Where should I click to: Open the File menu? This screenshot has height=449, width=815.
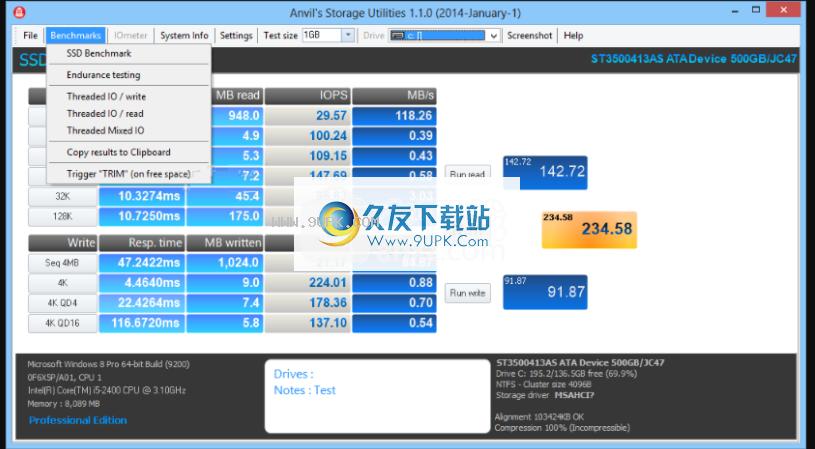pyautogui.click(x=30, y=35)
